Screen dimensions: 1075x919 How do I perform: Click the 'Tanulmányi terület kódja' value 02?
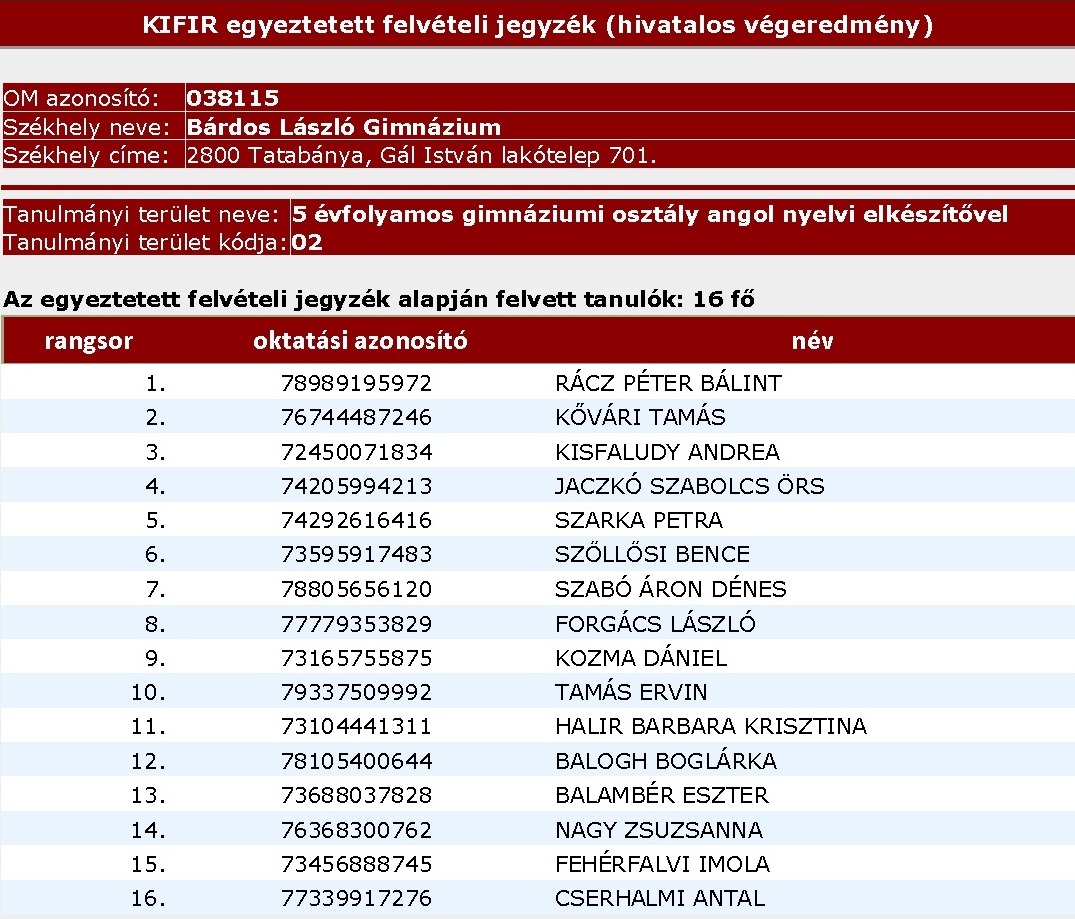tap(308, 242)
